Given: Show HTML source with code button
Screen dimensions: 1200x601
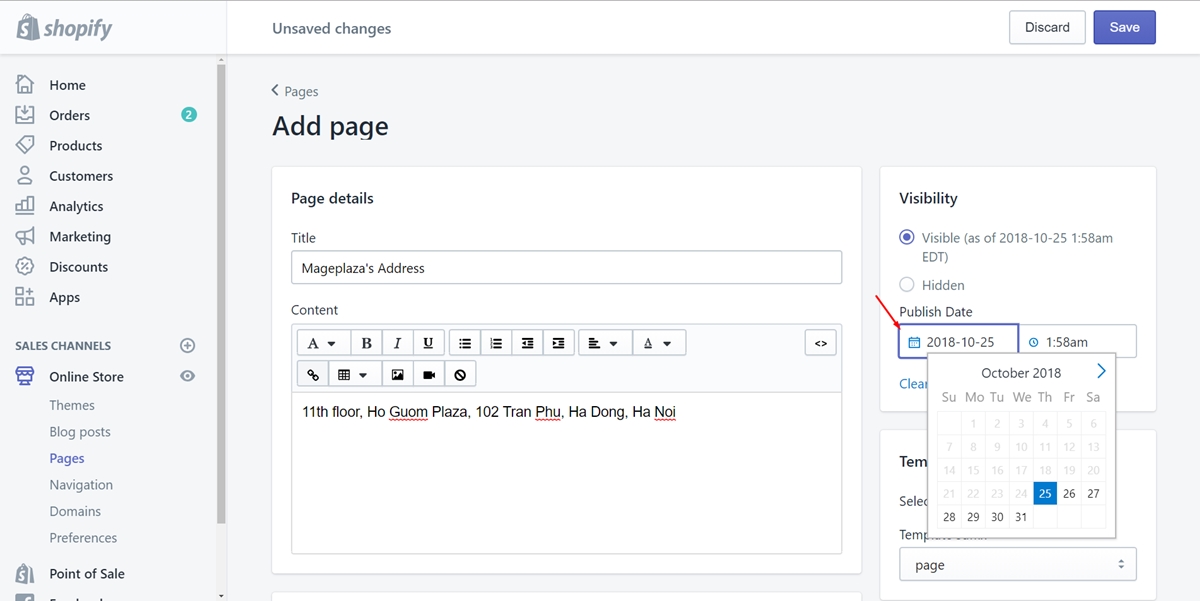Looking at the screenshot, I should (x=820, y=343).
